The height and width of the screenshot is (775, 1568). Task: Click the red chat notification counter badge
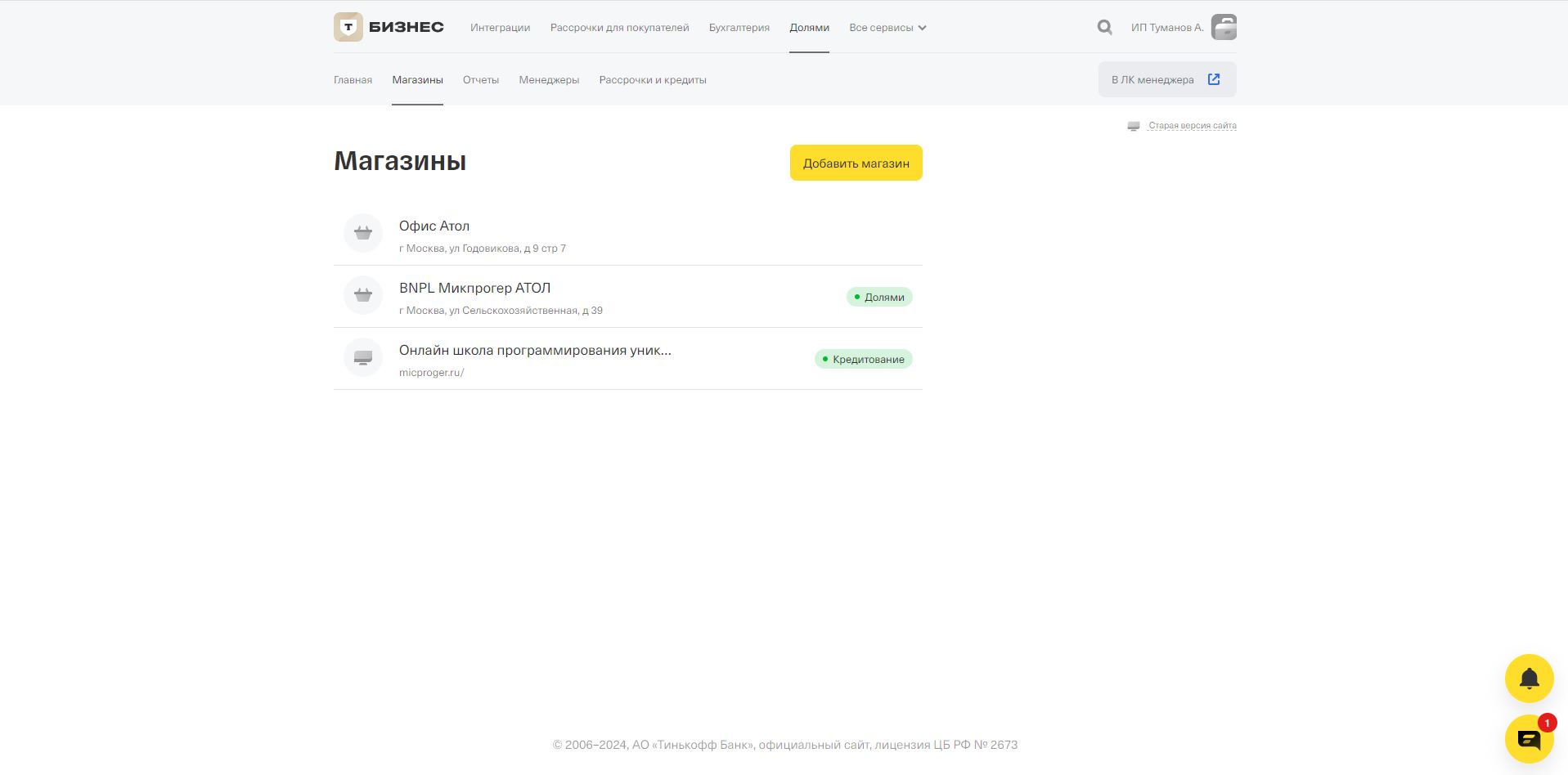click(1547, 723)
